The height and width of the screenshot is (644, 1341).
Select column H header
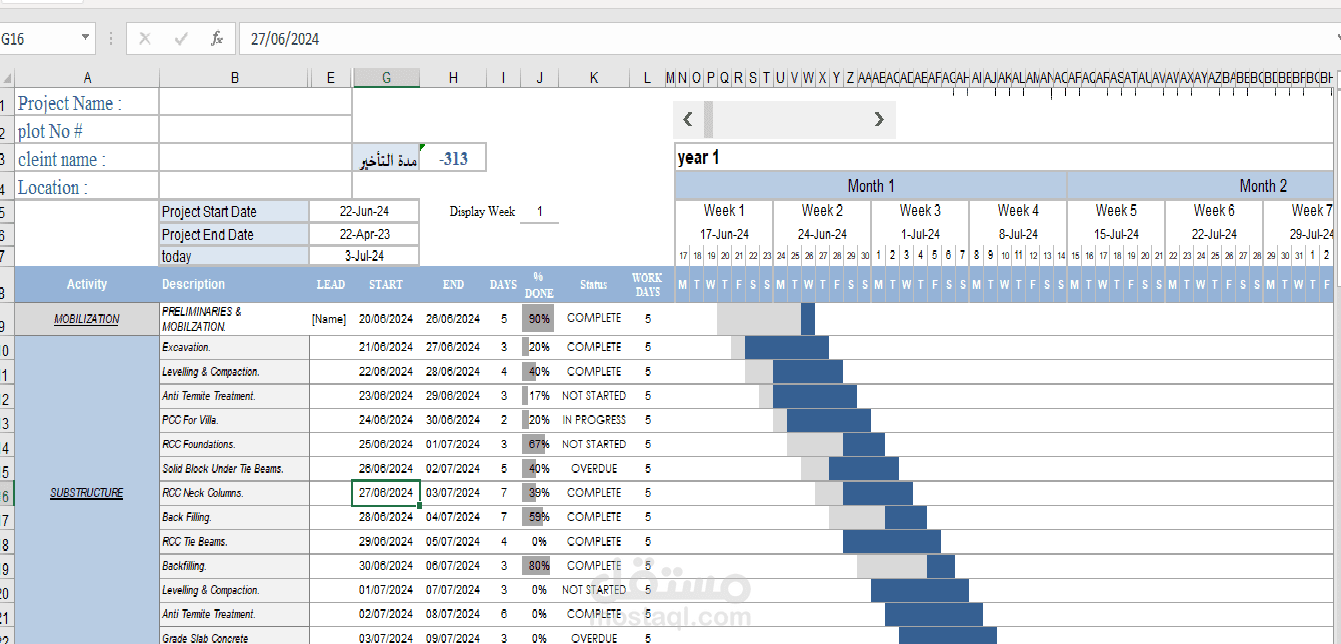point(453,78)
